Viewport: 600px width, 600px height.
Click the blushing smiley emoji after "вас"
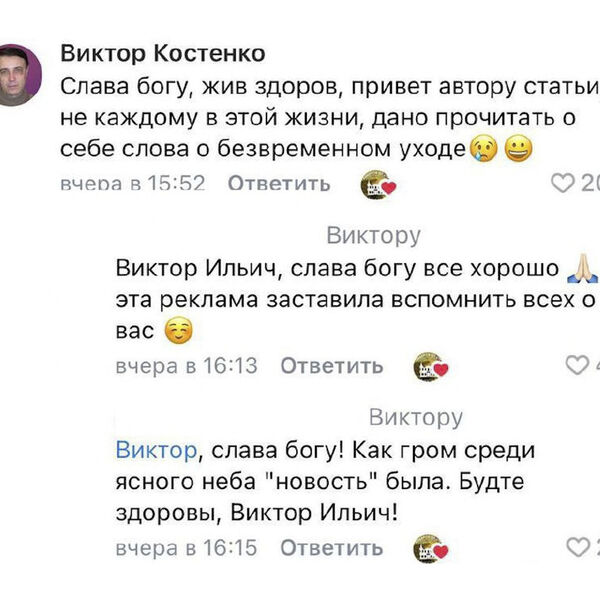[176, 331]
